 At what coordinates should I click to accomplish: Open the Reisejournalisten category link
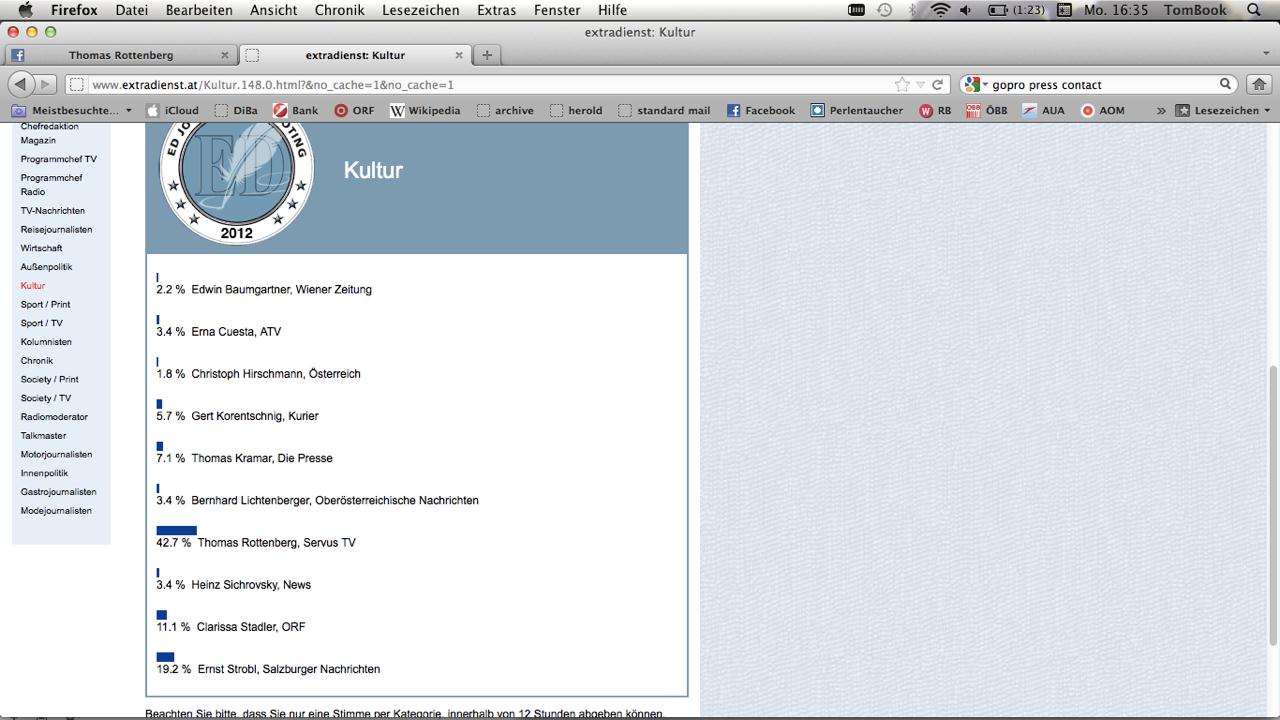(x=57, y=230)
